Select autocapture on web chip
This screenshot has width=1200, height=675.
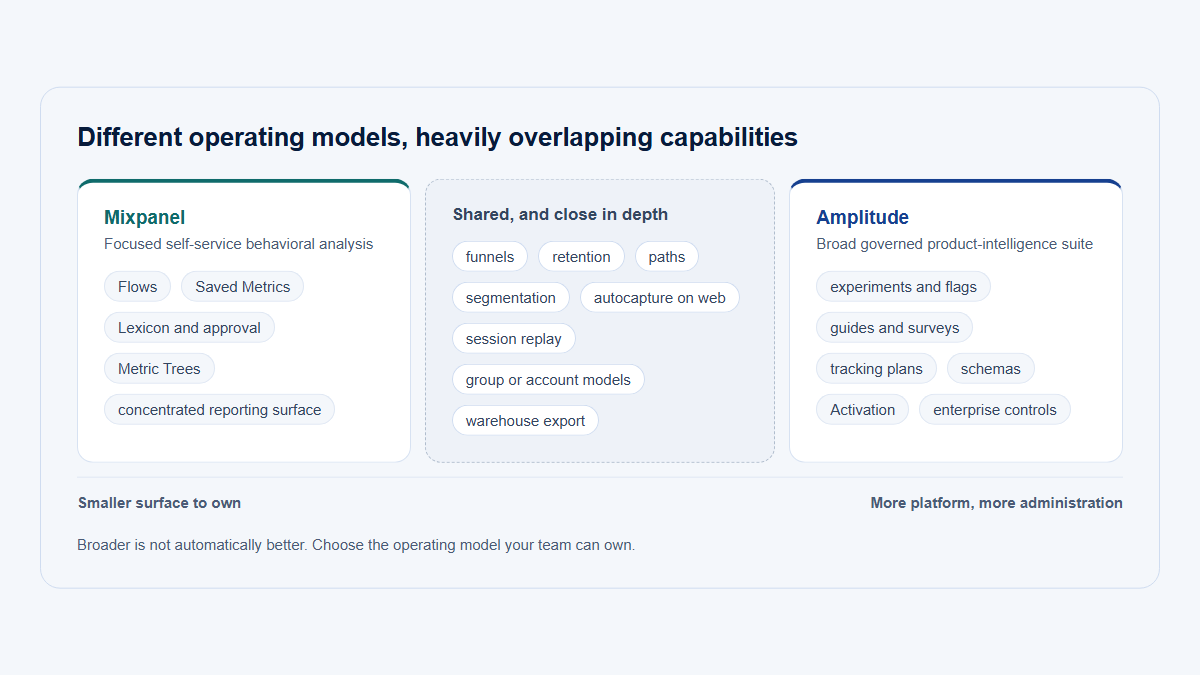click(660, 298)
